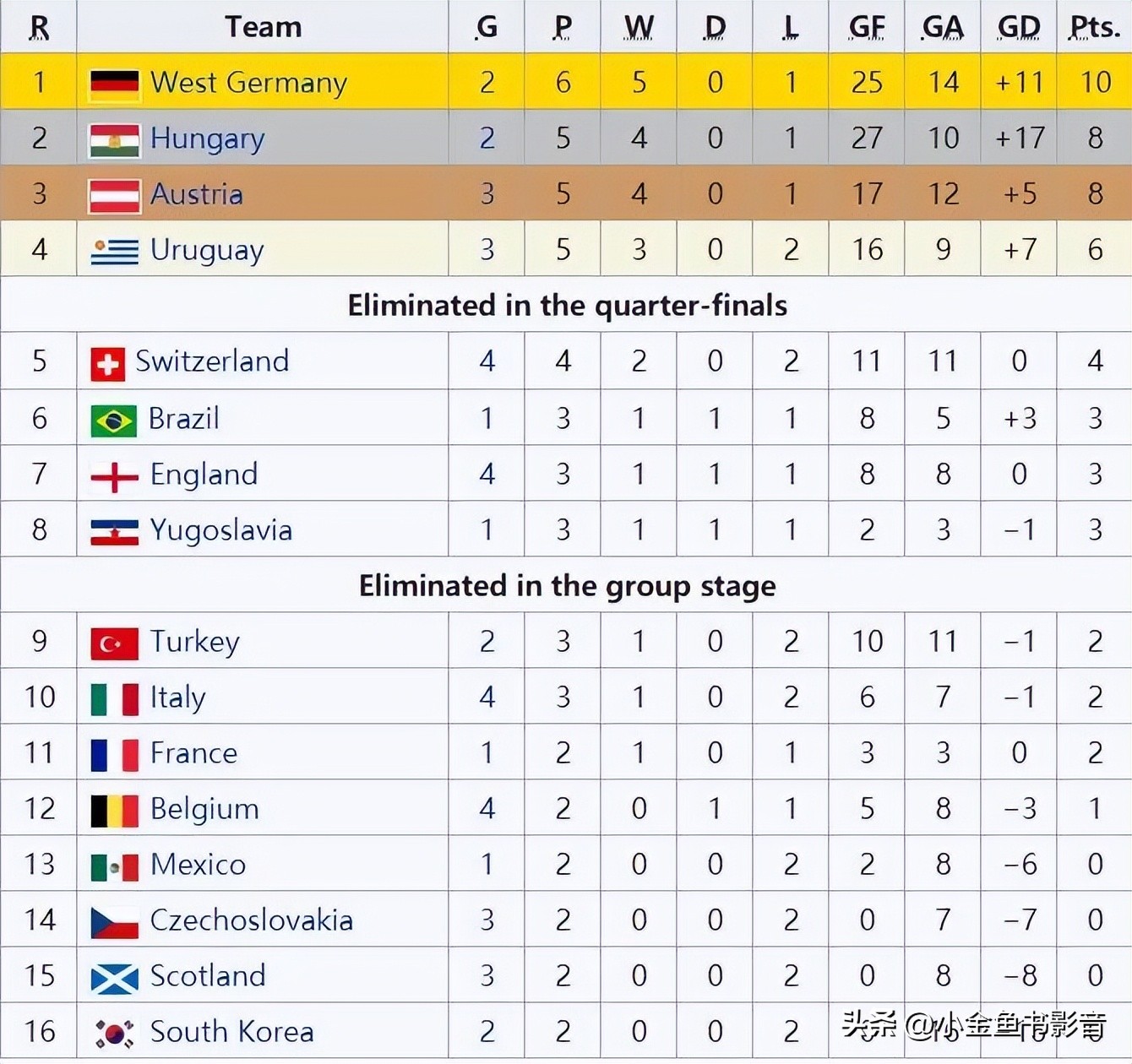1132x1064 pixels.
Task: Click the Uruguay flag icon
Action: coord(114,252)
